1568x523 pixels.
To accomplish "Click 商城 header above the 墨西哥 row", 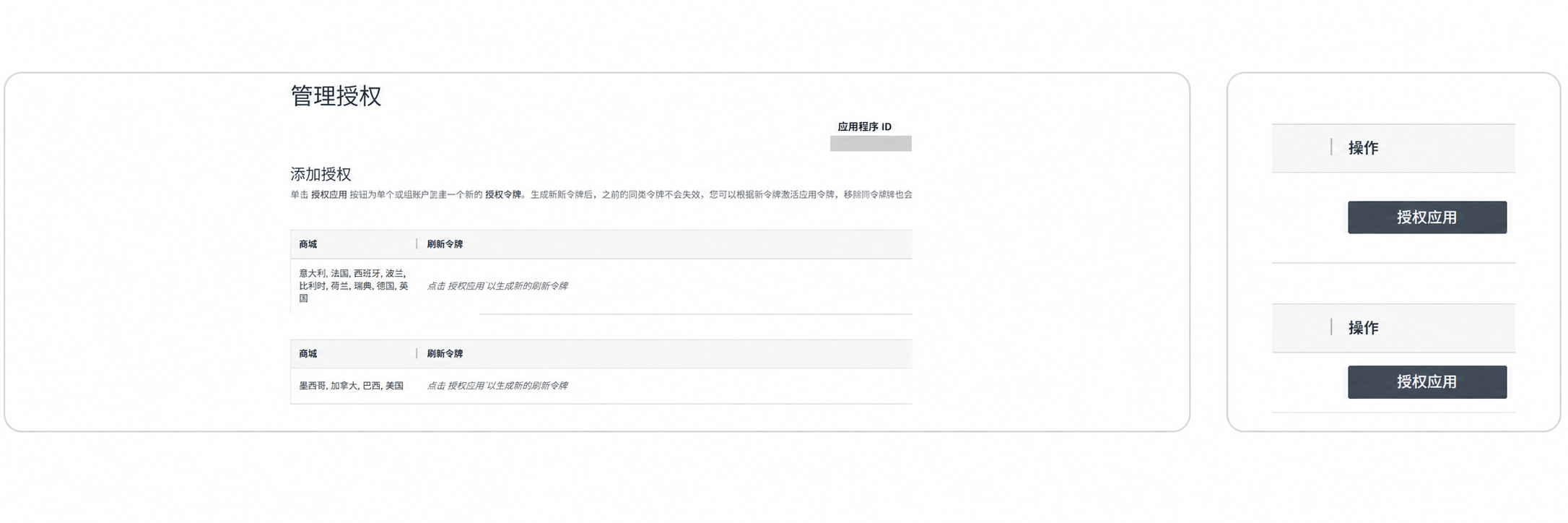I will (308, 354).
